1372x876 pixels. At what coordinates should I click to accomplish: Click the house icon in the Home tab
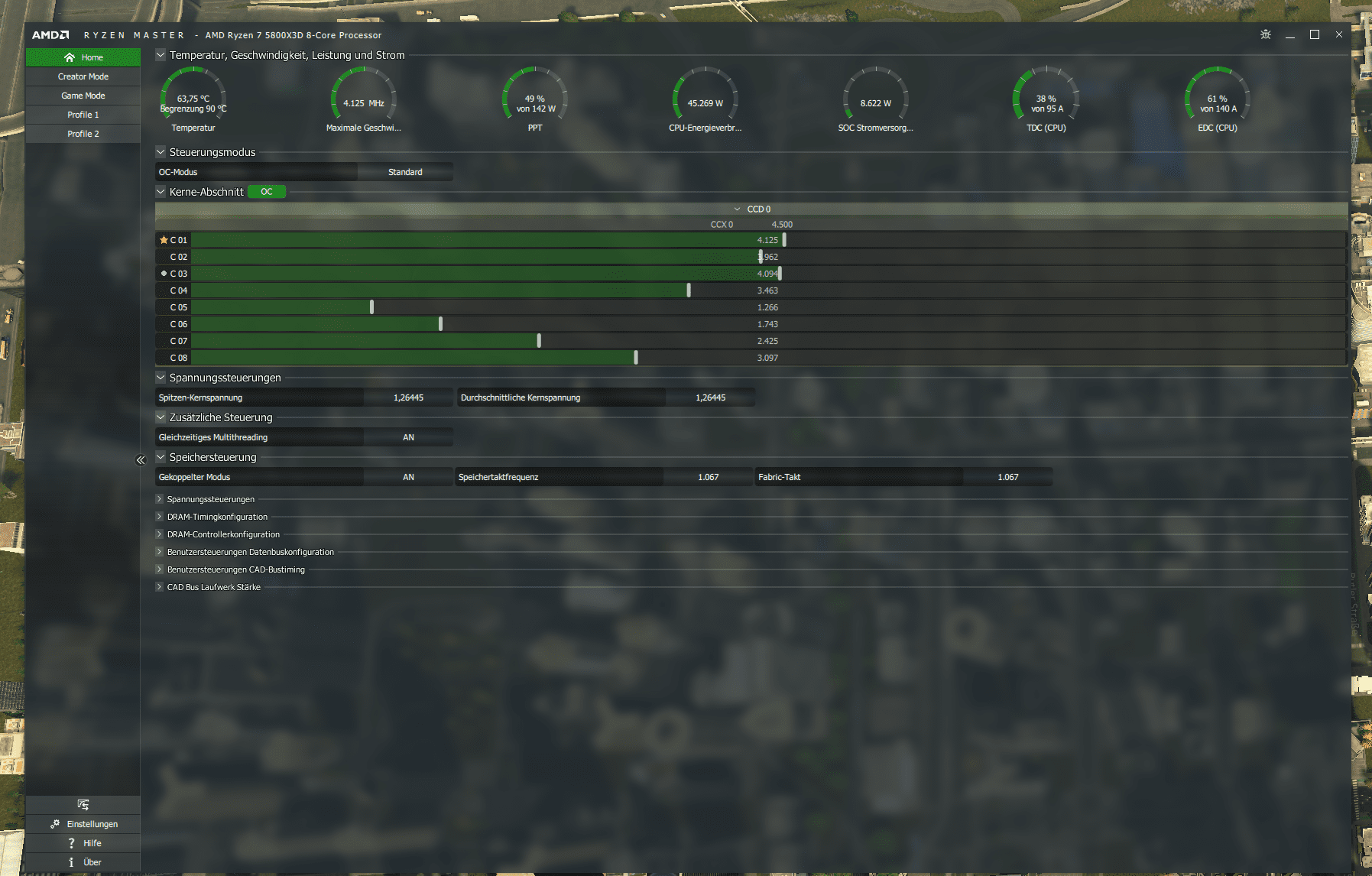tap(70, 57)
